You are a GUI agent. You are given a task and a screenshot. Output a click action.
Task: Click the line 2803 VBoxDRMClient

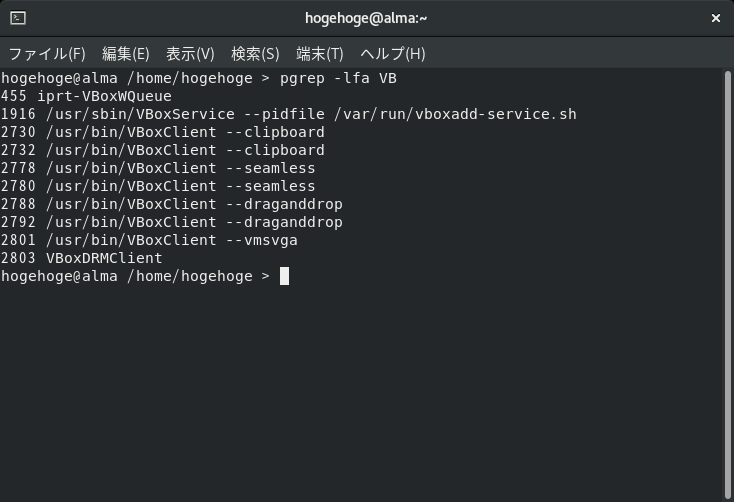click(x=81, y=258)
